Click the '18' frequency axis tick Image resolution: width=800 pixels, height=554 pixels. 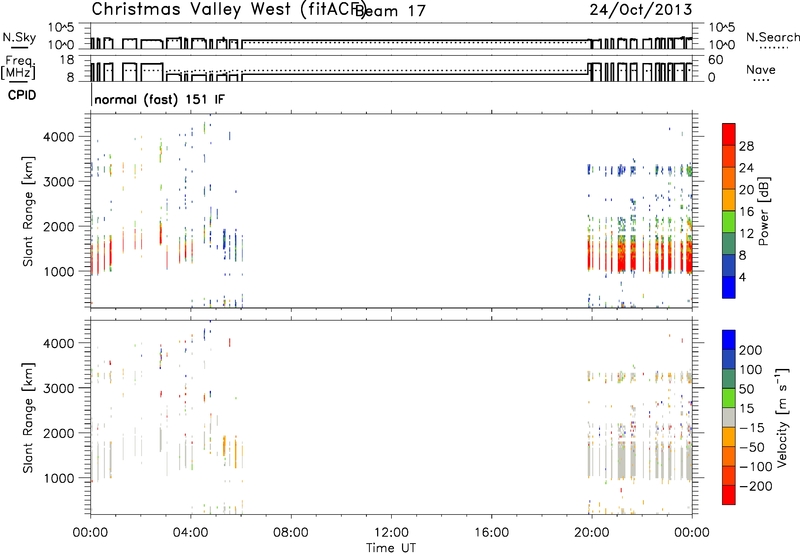click(66, 60)
